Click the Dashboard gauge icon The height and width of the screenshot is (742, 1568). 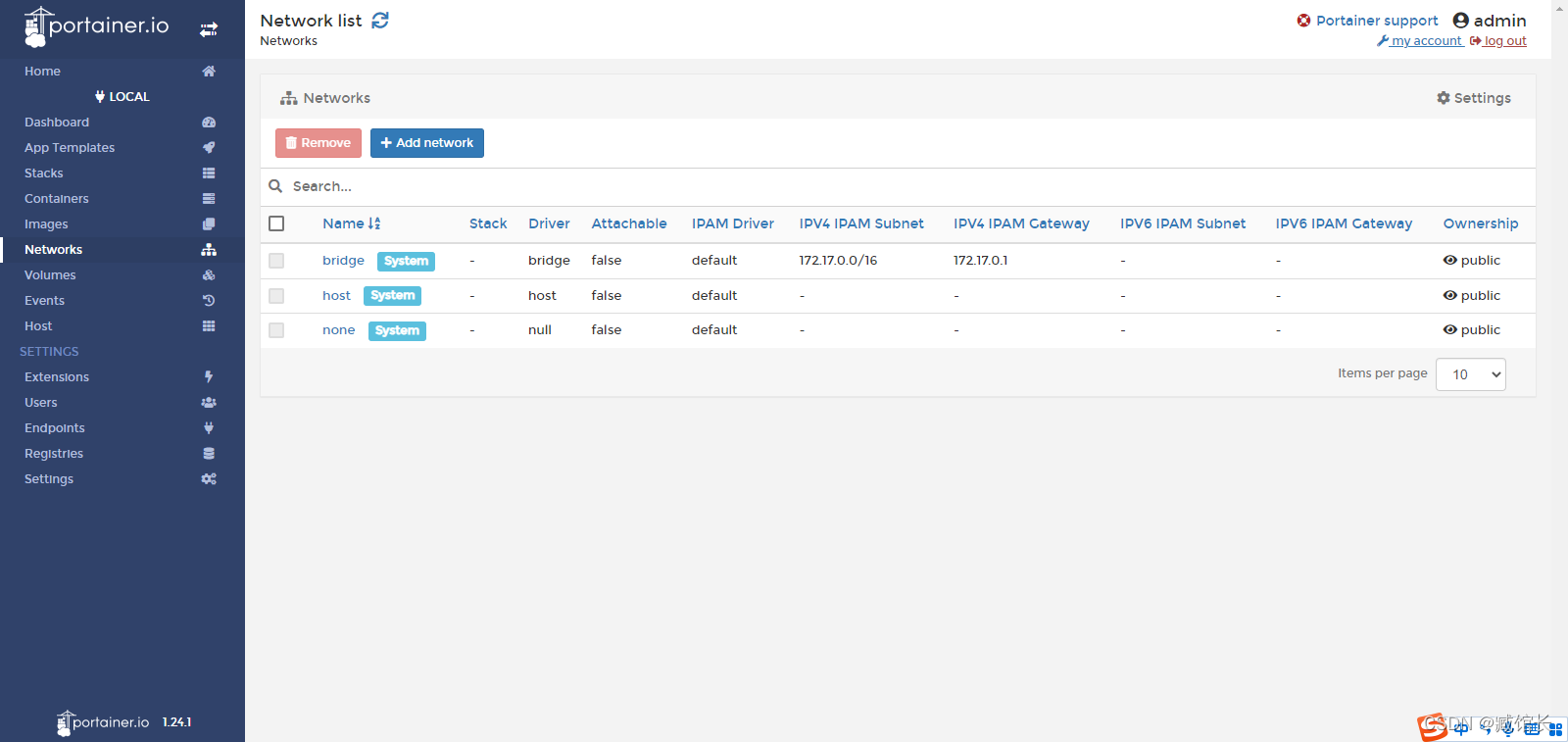pyautogui.click(x=209, y=123)
